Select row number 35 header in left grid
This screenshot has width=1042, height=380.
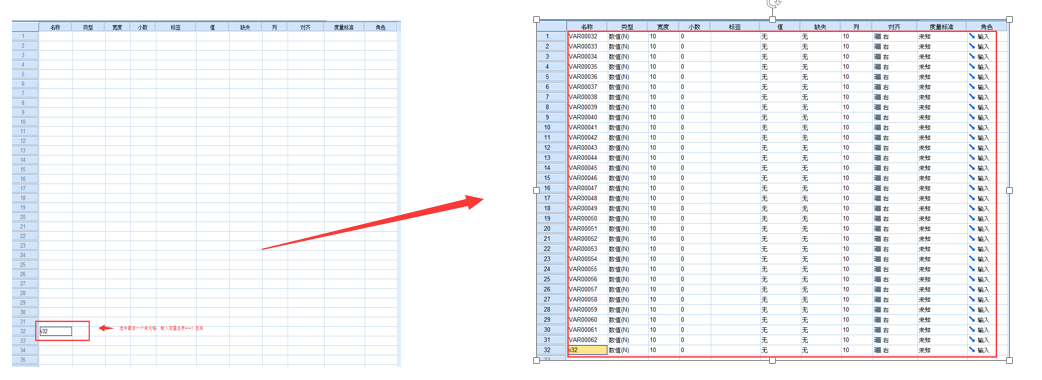point(25,359)
